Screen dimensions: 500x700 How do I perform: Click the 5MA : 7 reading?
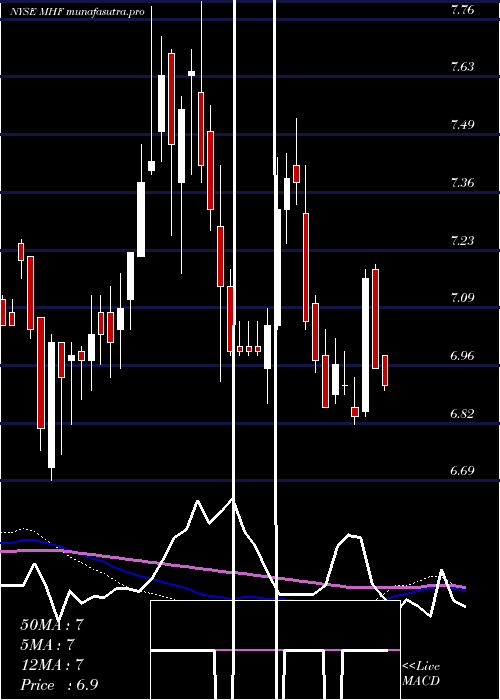point(47,644)
